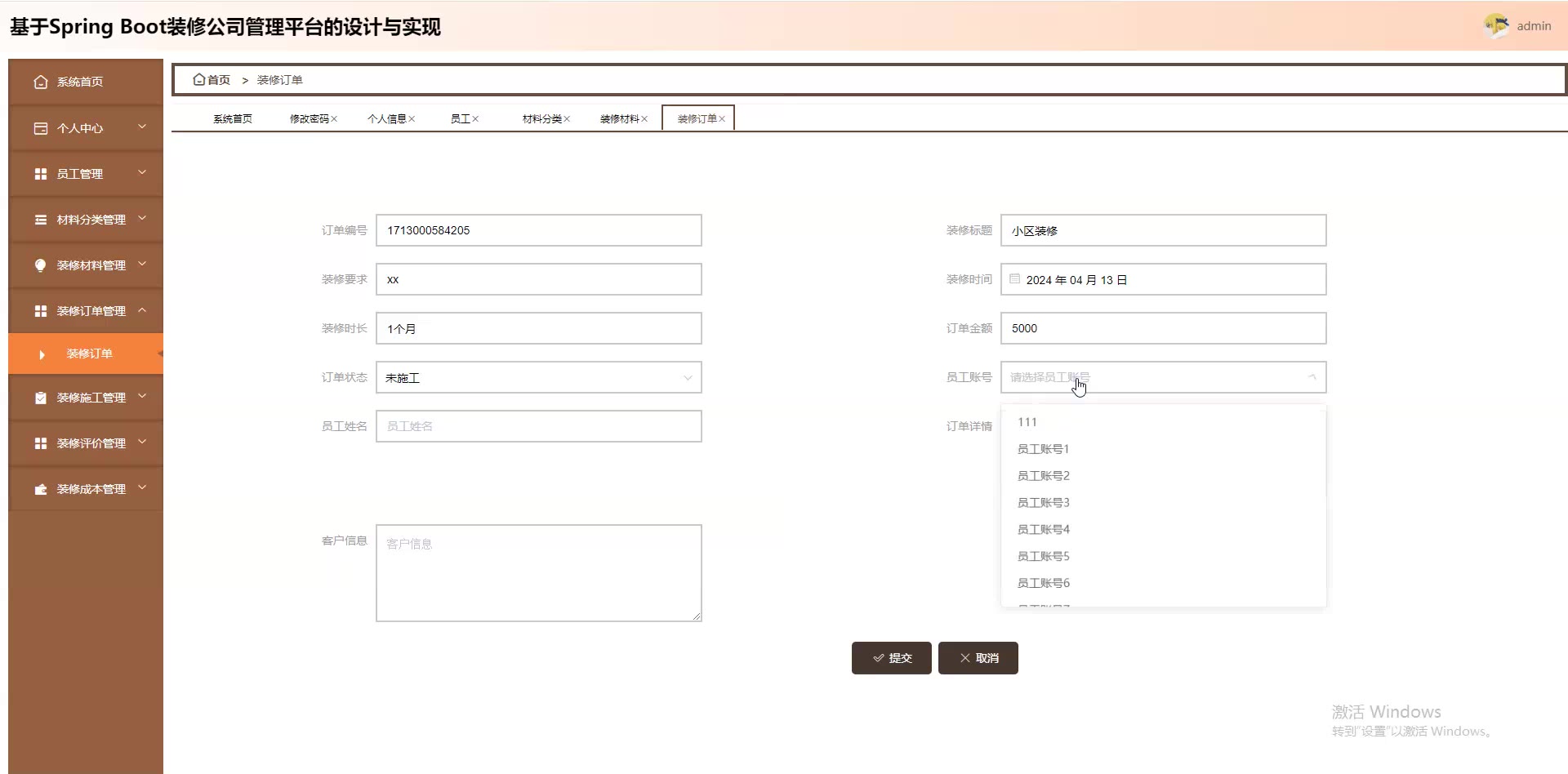Expand the 装修评价管理 chevron
Image resolution: width=1568 pixels, height=774 pixels.
click(x=142, y=442)
